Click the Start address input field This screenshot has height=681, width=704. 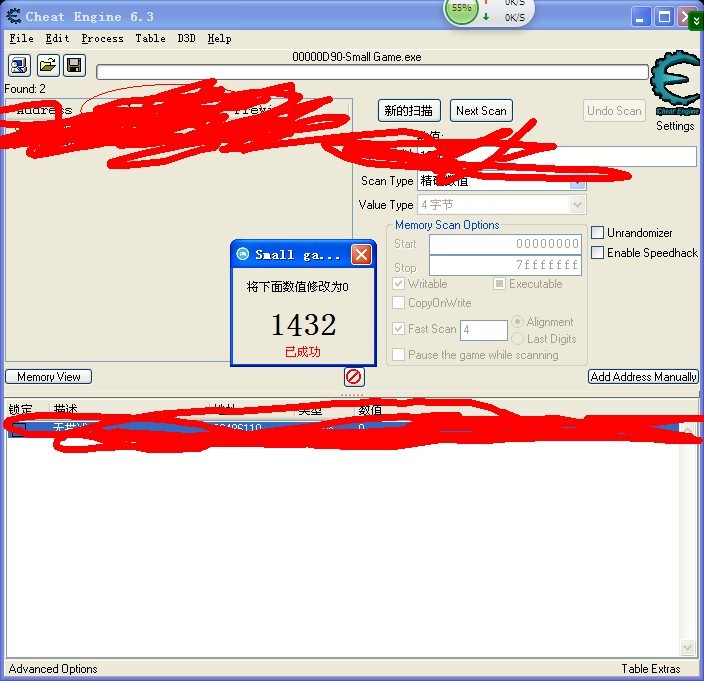click(505, 244)
